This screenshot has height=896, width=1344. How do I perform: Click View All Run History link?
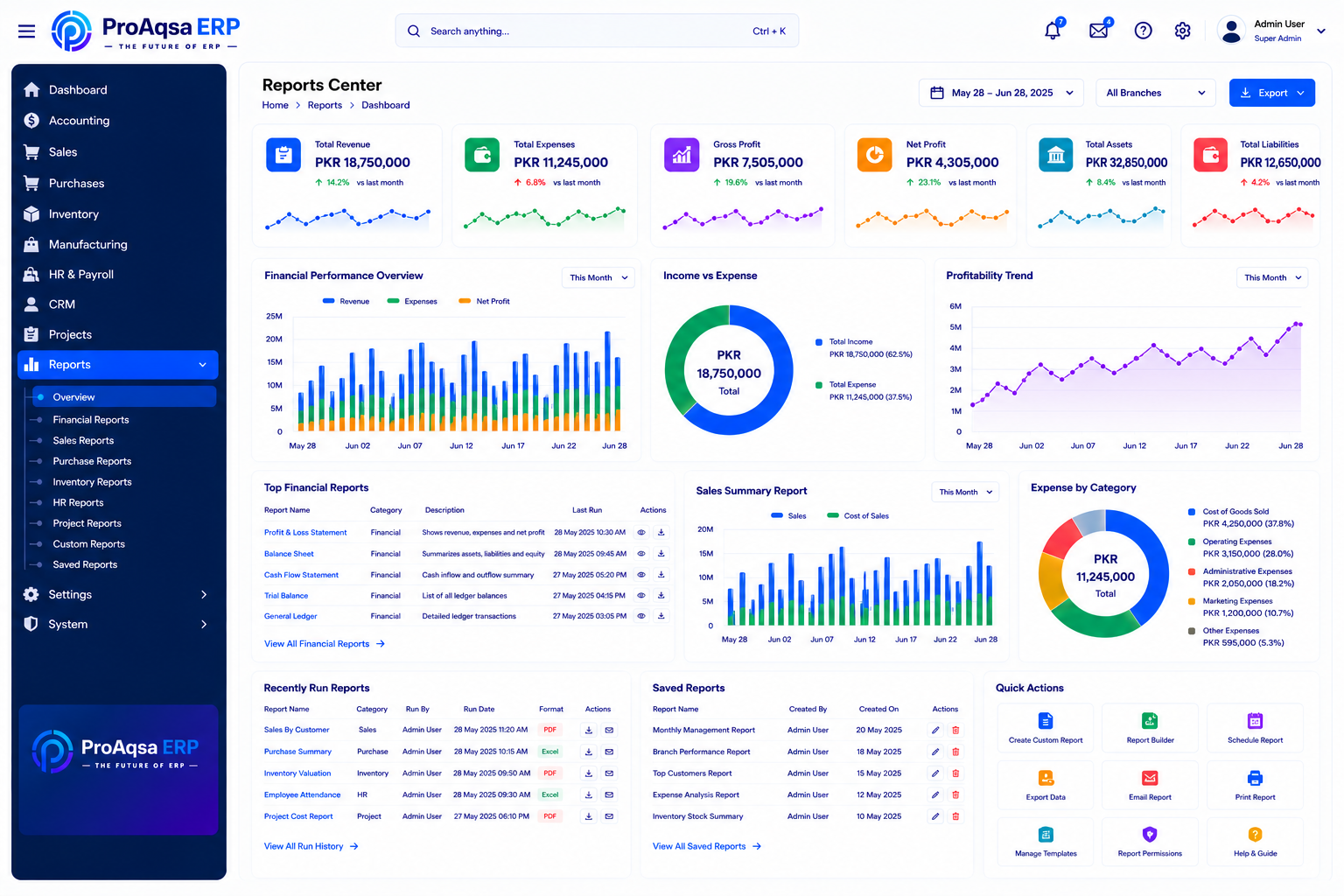311,846
